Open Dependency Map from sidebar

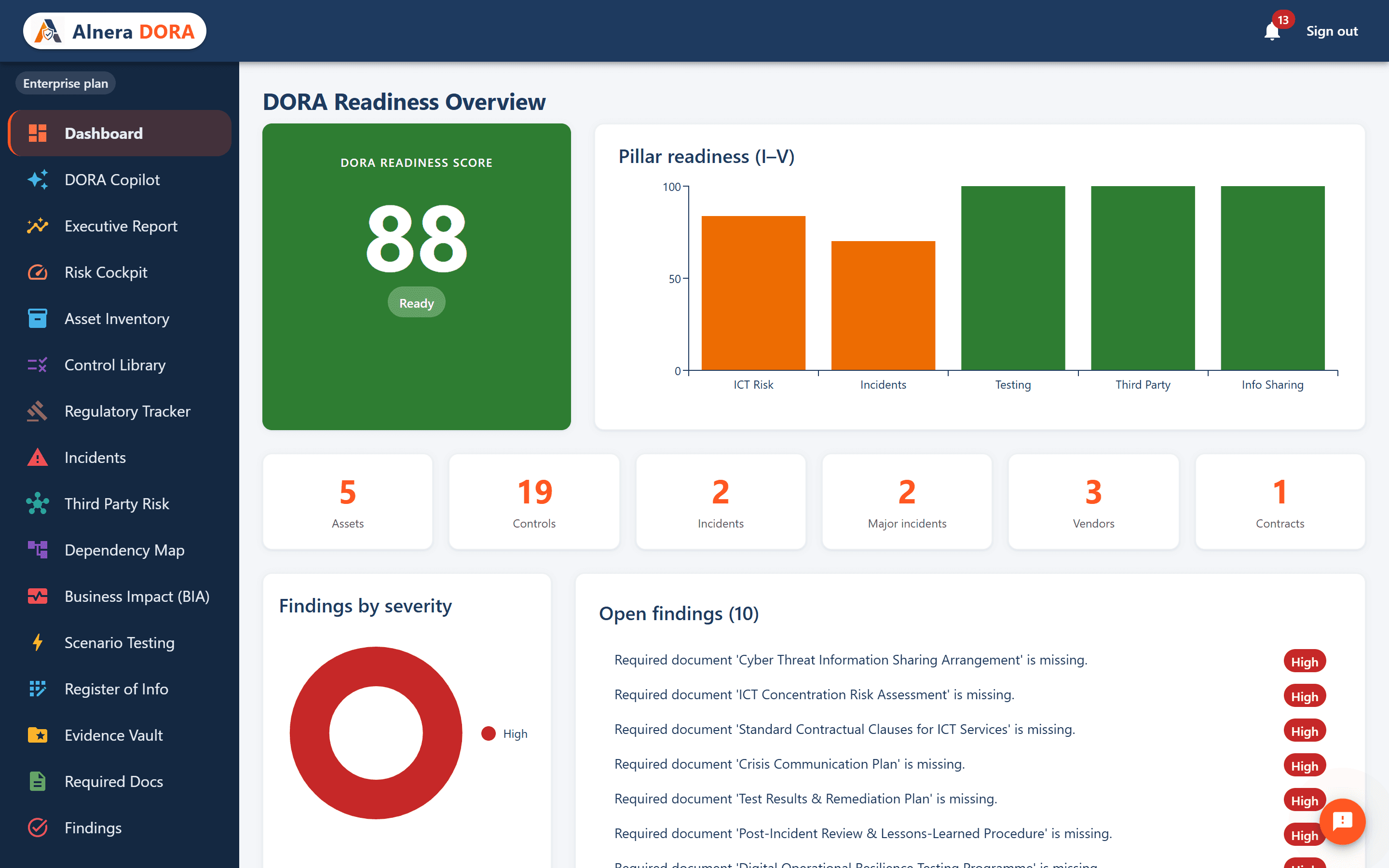(x=120, y=550)
